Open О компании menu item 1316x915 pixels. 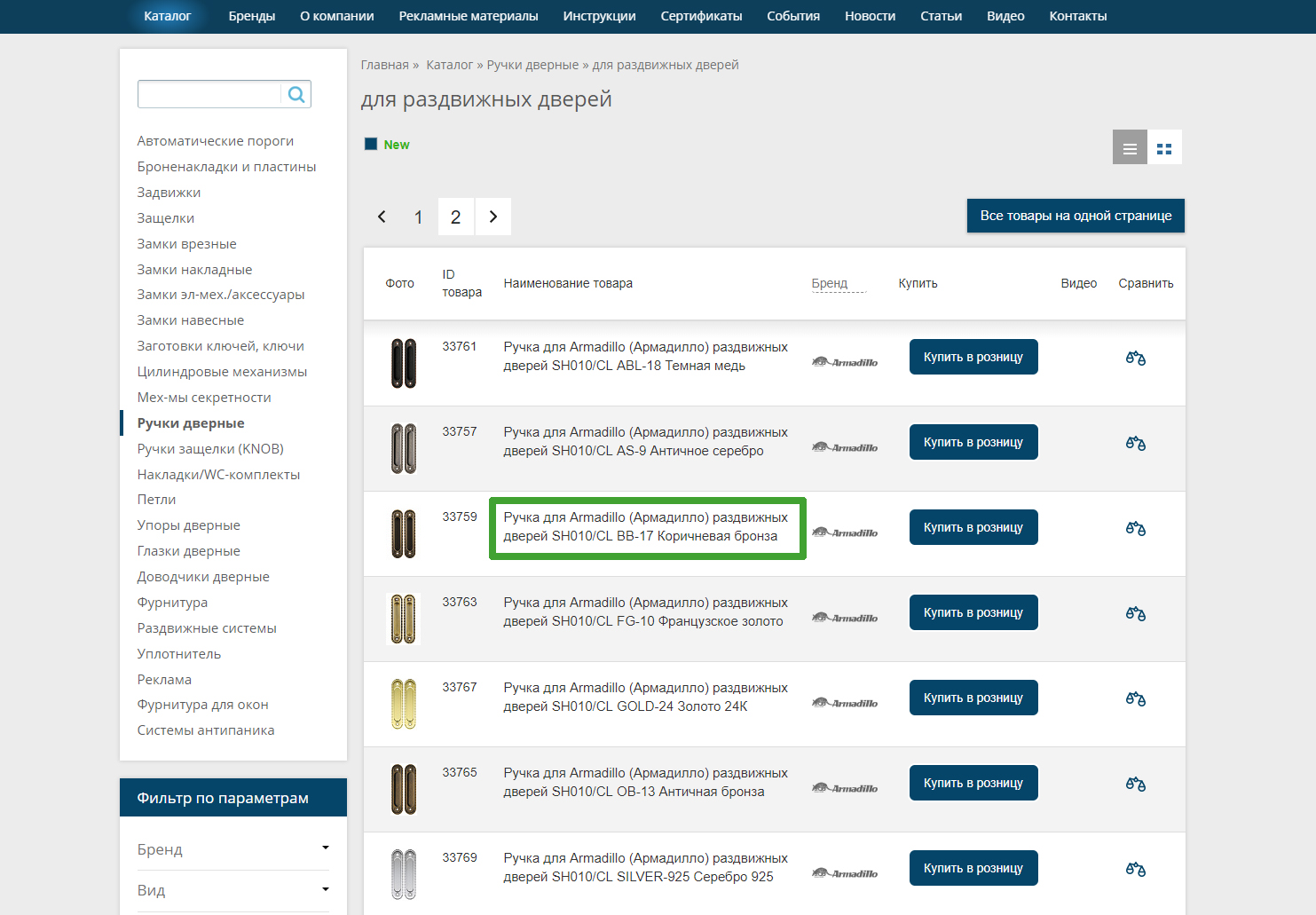[x=337, y=16]
